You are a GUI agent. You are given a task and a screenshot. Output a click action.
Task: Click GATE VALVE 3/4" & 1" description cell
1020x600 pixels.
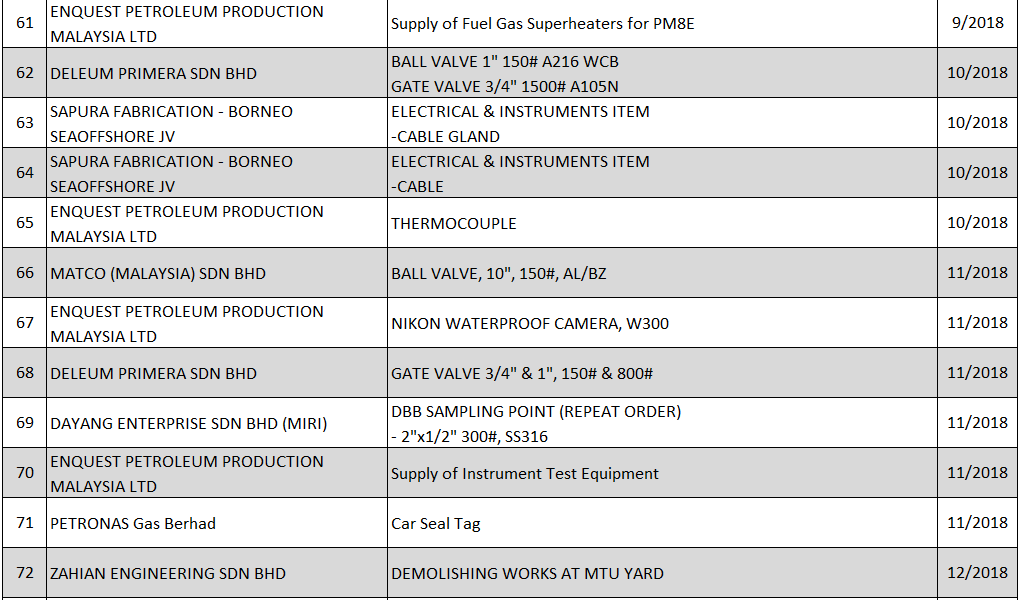(661, 373)
